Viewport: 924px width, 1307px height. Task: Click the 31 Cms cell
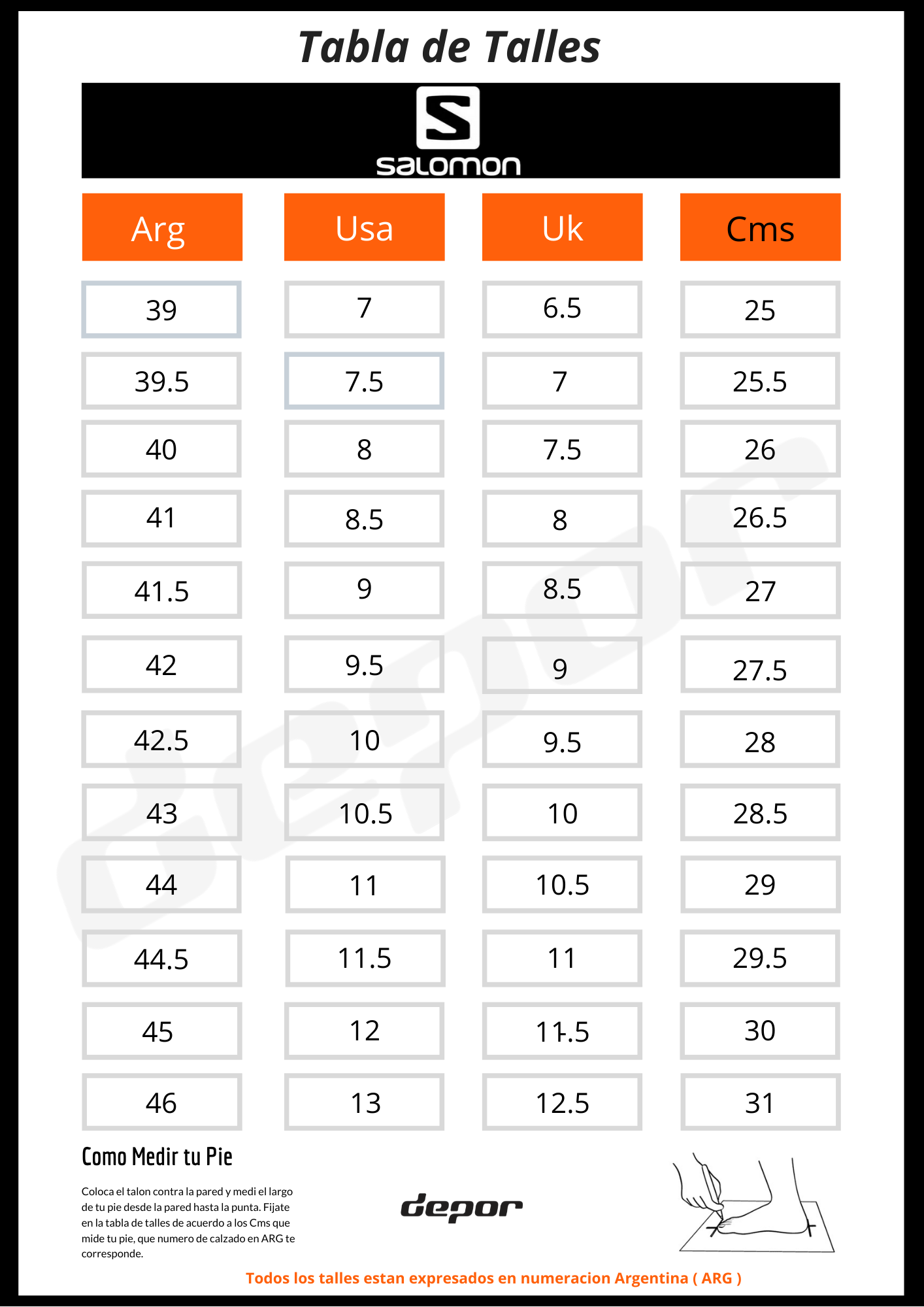pyautogui.click(x=761, y=1102)
